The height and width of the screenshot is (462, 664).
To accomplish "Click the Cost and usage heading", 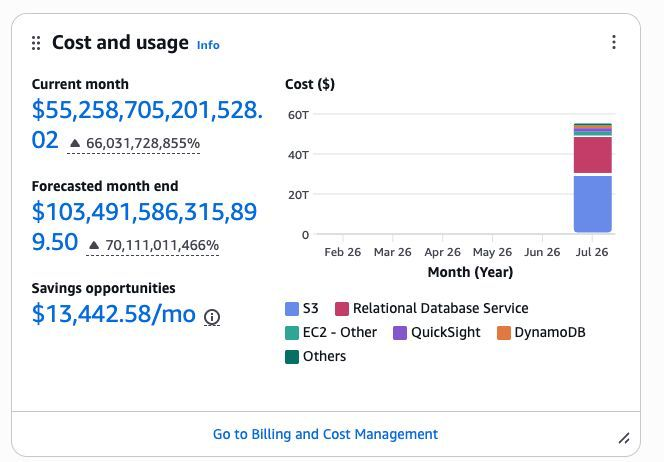I will 120,43.
